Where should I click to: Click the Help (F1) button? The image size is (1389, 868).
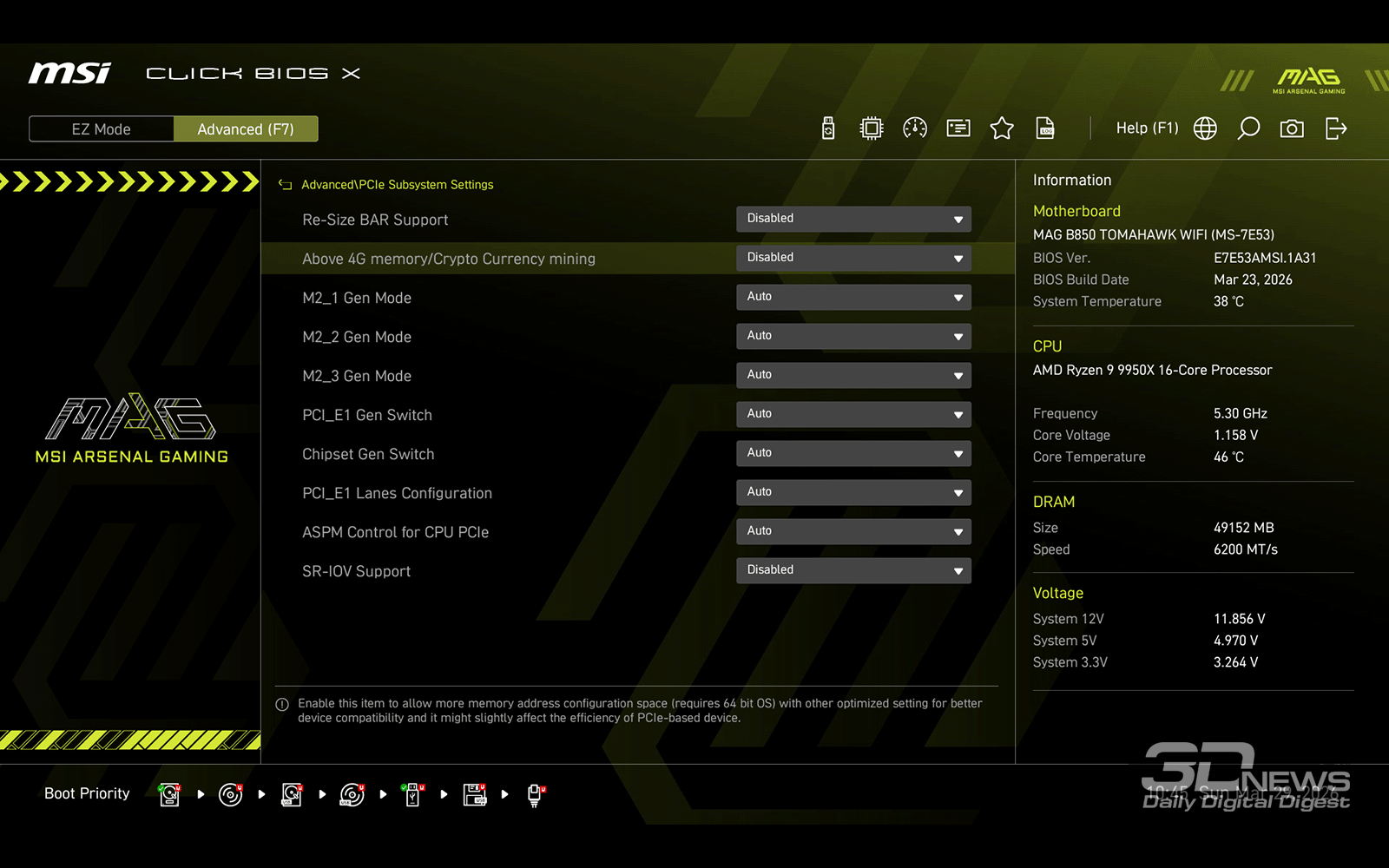click(x=1147, y=128)
